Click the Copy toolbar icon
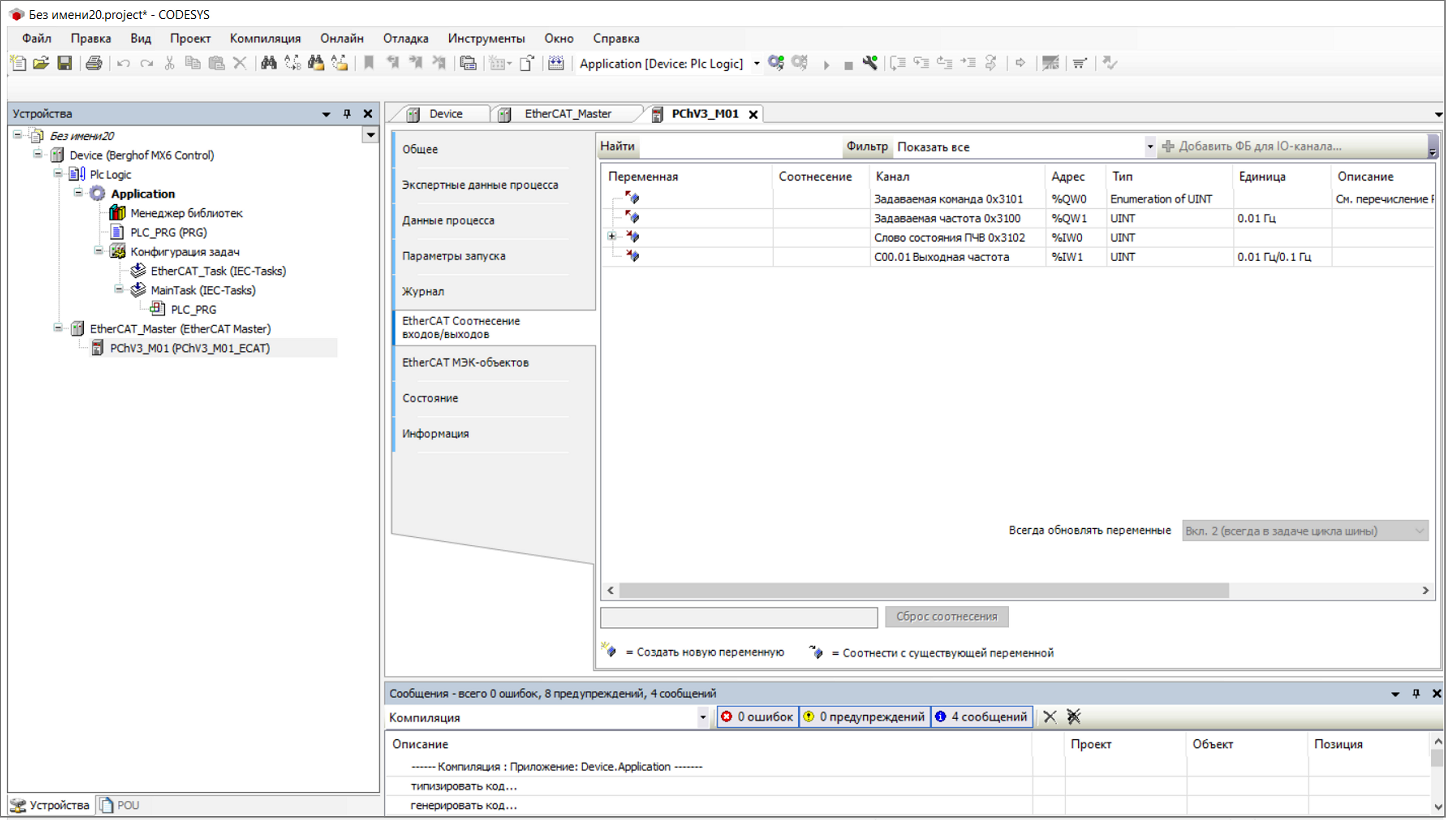1450x820 pixels. [x=192, y=63]
